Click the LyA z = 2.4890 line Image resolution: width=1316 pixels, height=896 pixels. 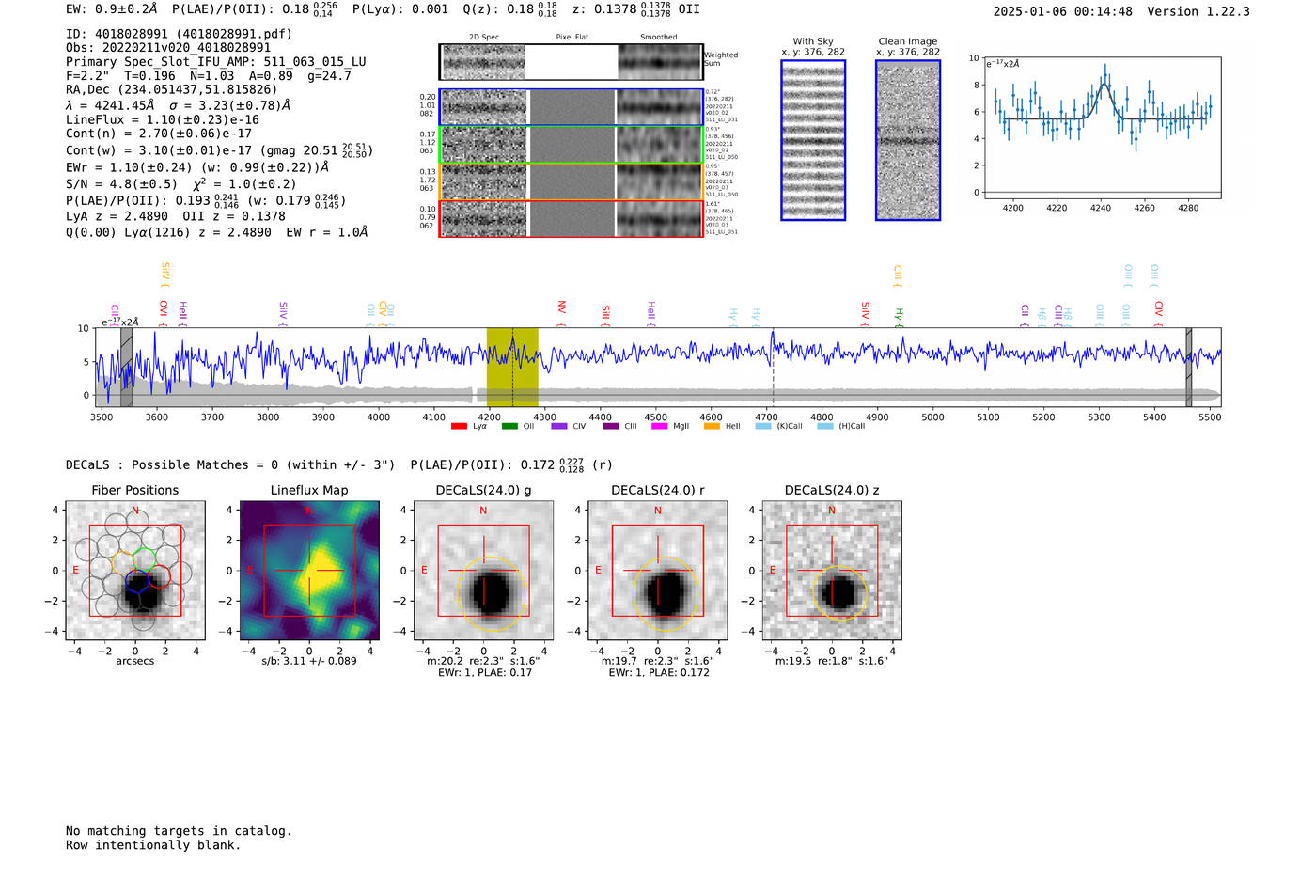[176, 216]
